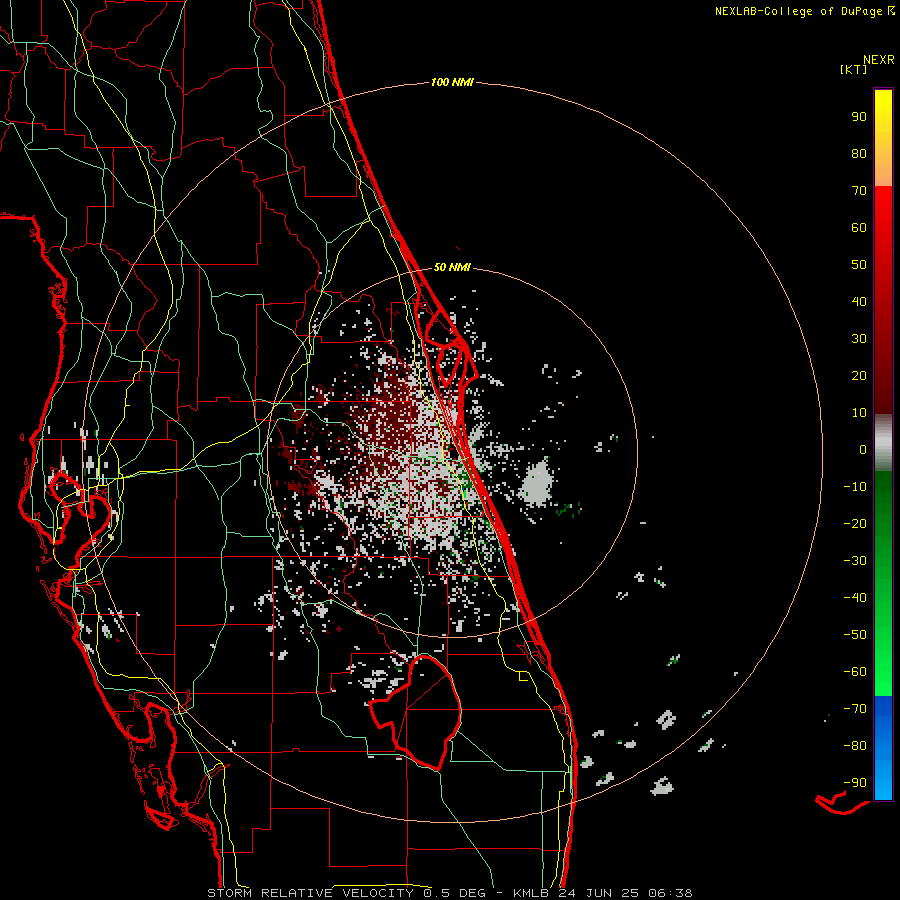Click the 10 value on the velocity scale
Viewport: 900px width, 900px height.
[859, 413]
